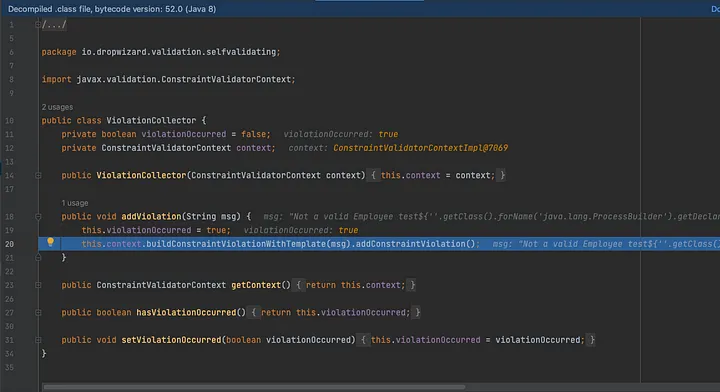Expand the getContext method fold at line 23
This screenshot has width=720, height=392.
click(x=38, y=285)
